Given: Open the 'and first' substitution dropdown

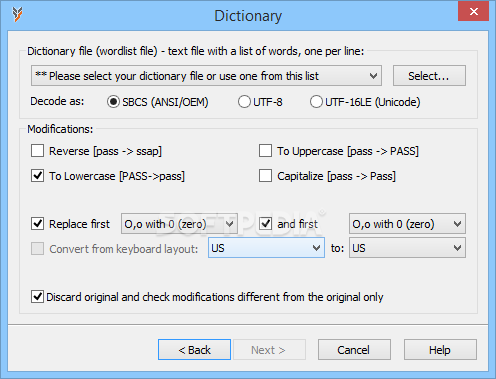Looking at the screenshot, I should point(407,224).
